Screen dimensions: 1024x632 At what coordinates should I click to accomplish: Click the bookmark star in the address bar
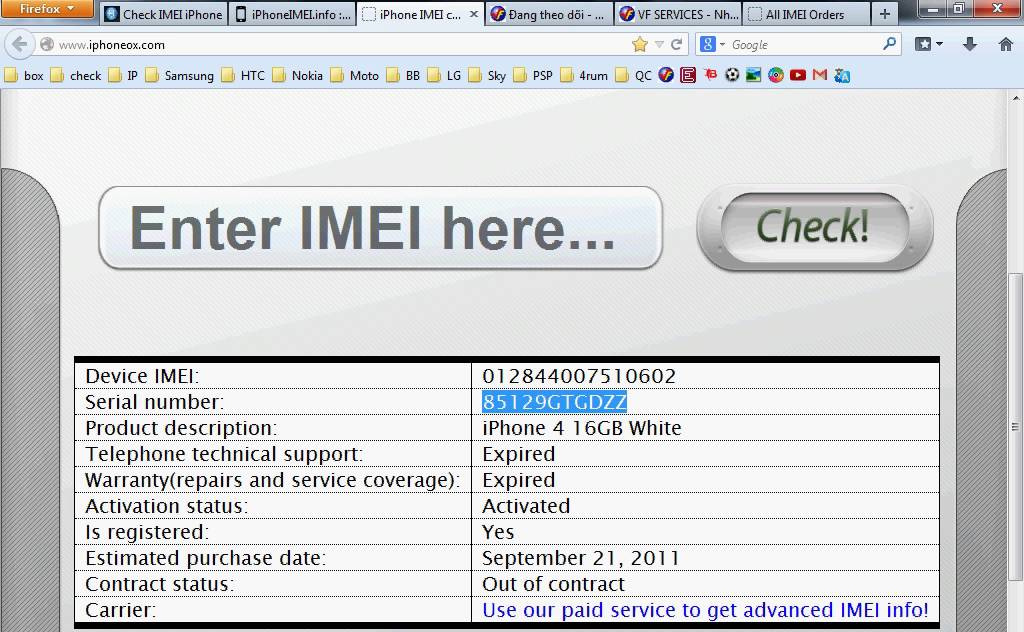point(639,44)
